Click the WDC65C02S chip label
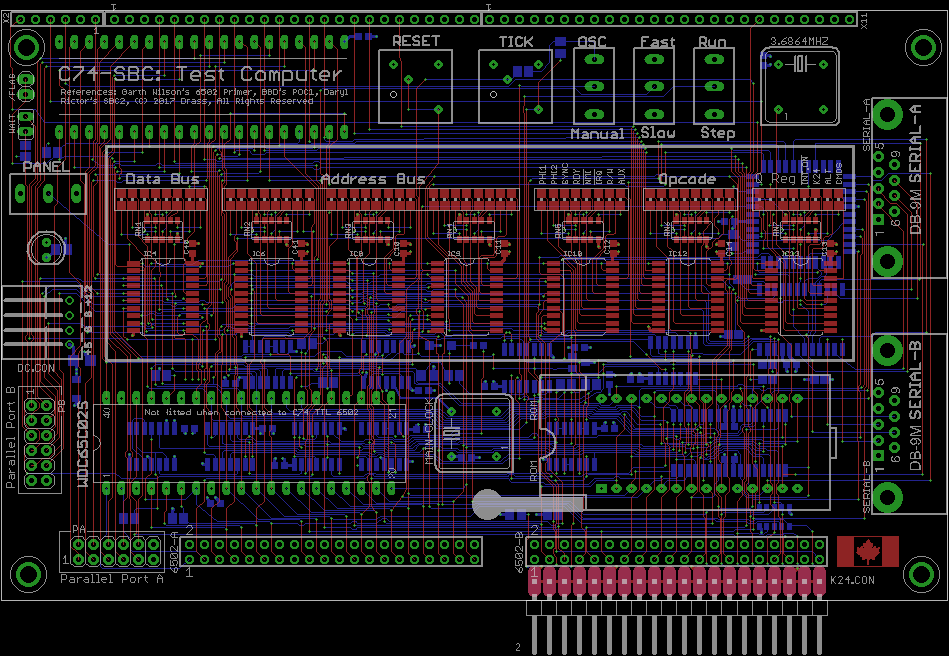The height and width of the screenshot is (656, 949). 84,444
